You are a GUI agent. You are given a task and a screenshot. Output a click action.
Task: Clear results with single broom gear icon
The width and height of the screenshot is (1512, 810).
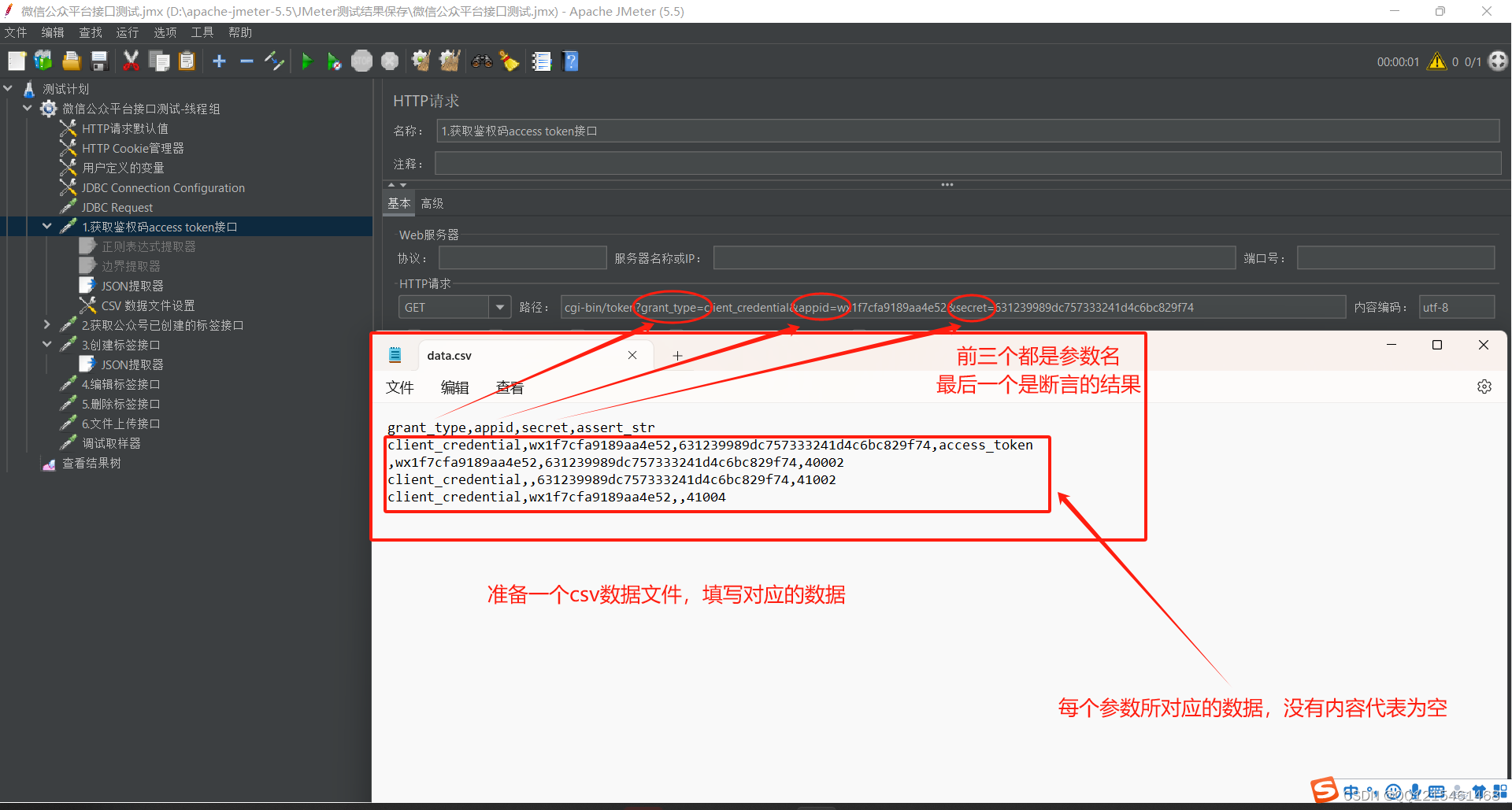[x=421, y=61]
